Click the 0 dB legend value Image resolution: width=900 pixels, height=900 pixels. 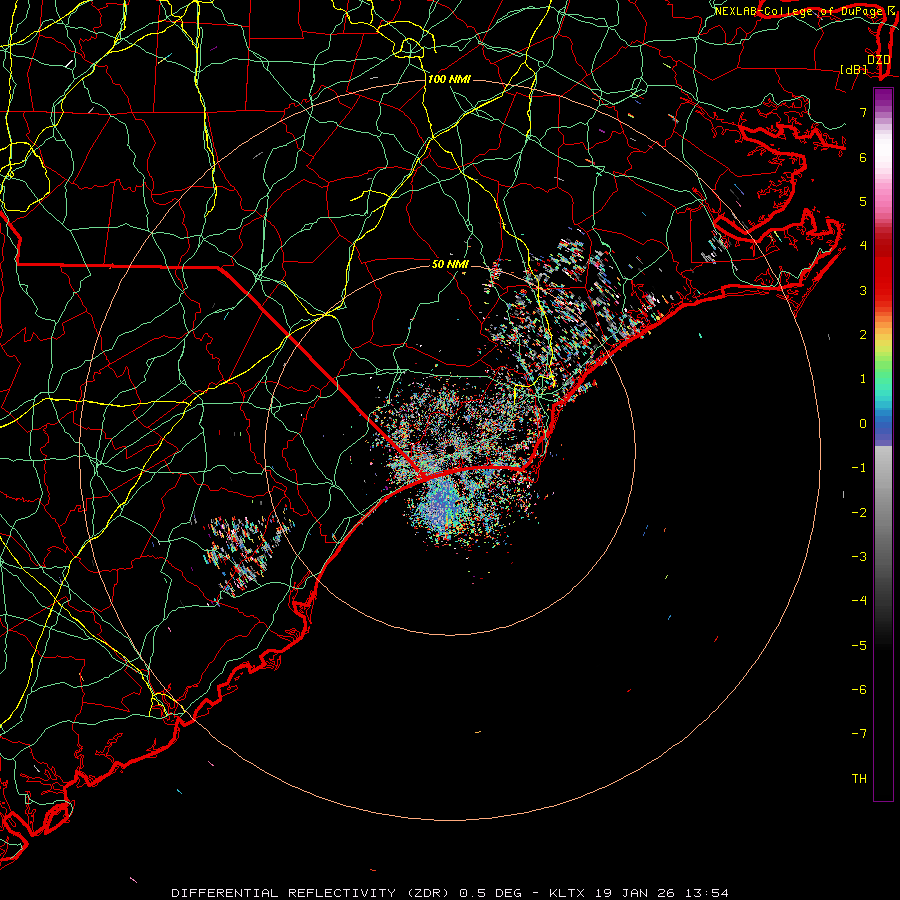(x=863, y=424)
